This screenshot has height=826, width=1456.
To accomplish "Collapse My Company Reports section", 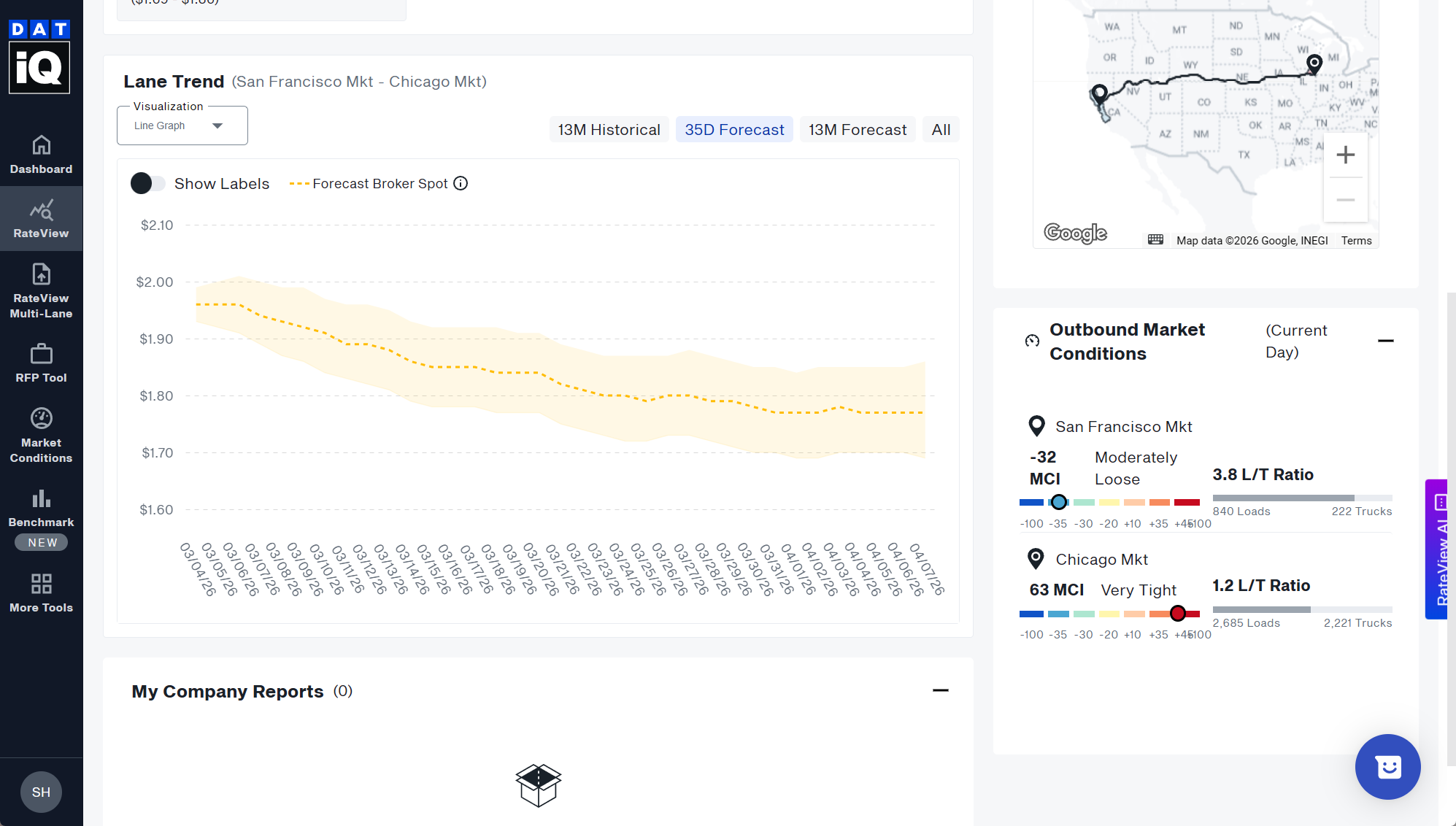I will coord(940,690).
